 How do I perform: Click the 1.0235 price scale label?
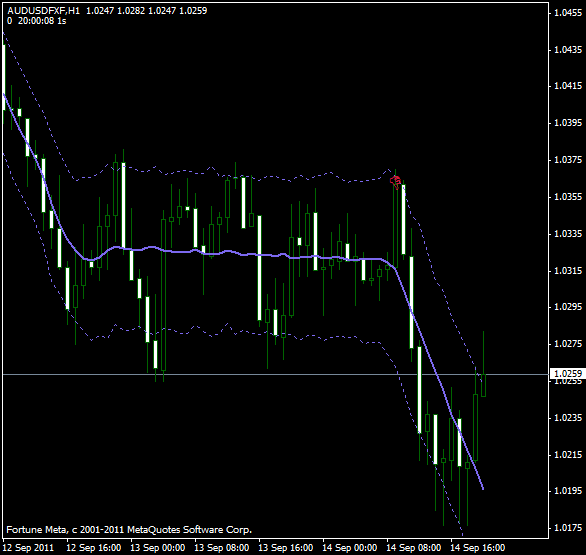[568, 418]
